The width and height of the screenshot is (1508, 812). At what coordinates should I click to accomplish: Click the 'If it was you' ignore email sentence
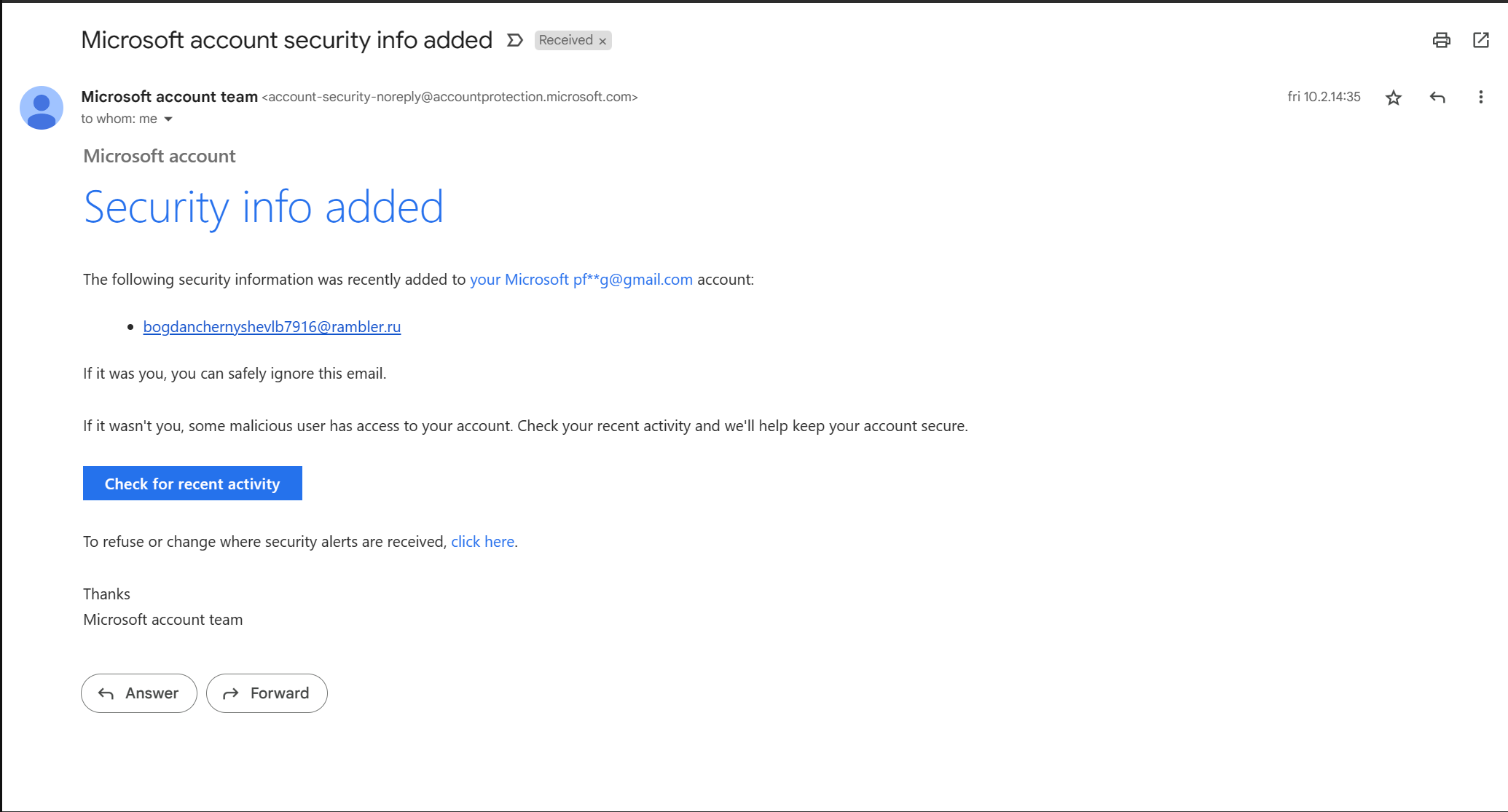pyautogui.click(x=235, y=374)
